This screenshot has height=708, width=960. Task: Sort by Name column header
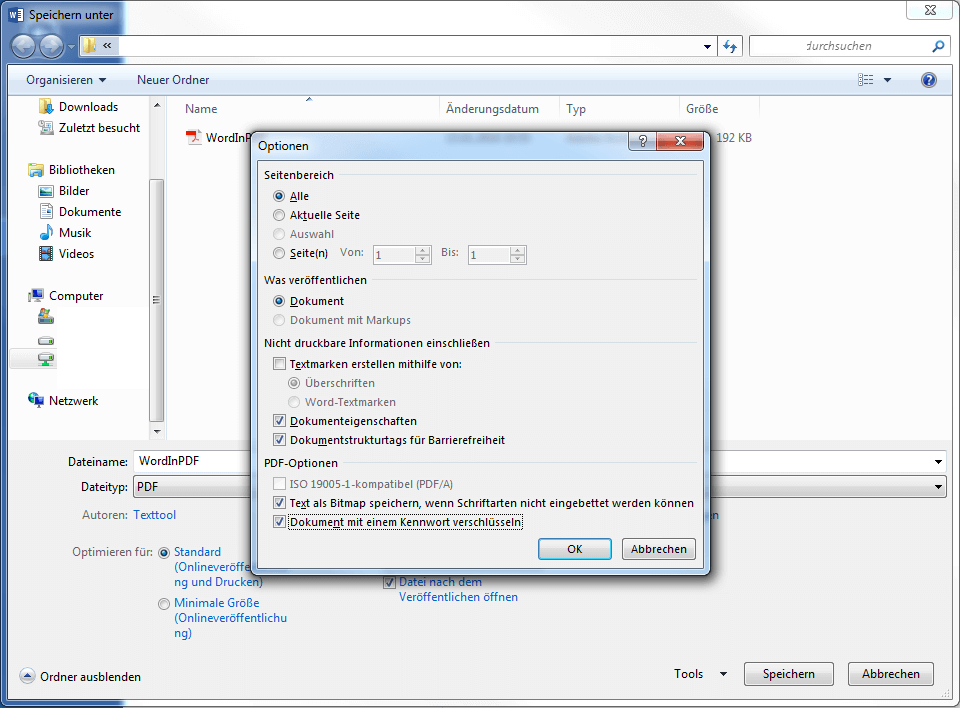click(x=201, y=108)
